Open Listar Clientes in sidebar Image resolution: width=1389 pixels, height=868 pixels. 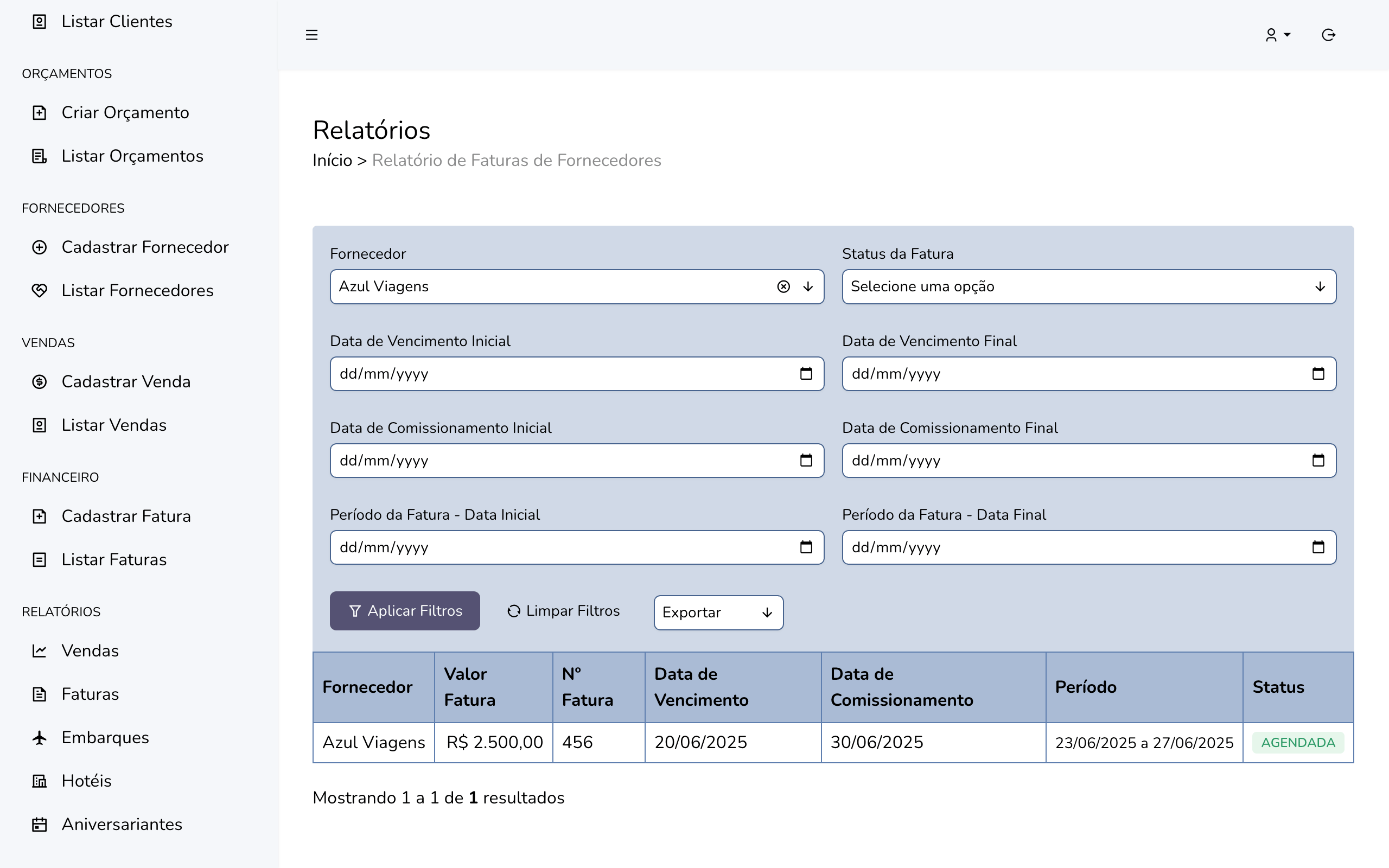pos(117,22)
